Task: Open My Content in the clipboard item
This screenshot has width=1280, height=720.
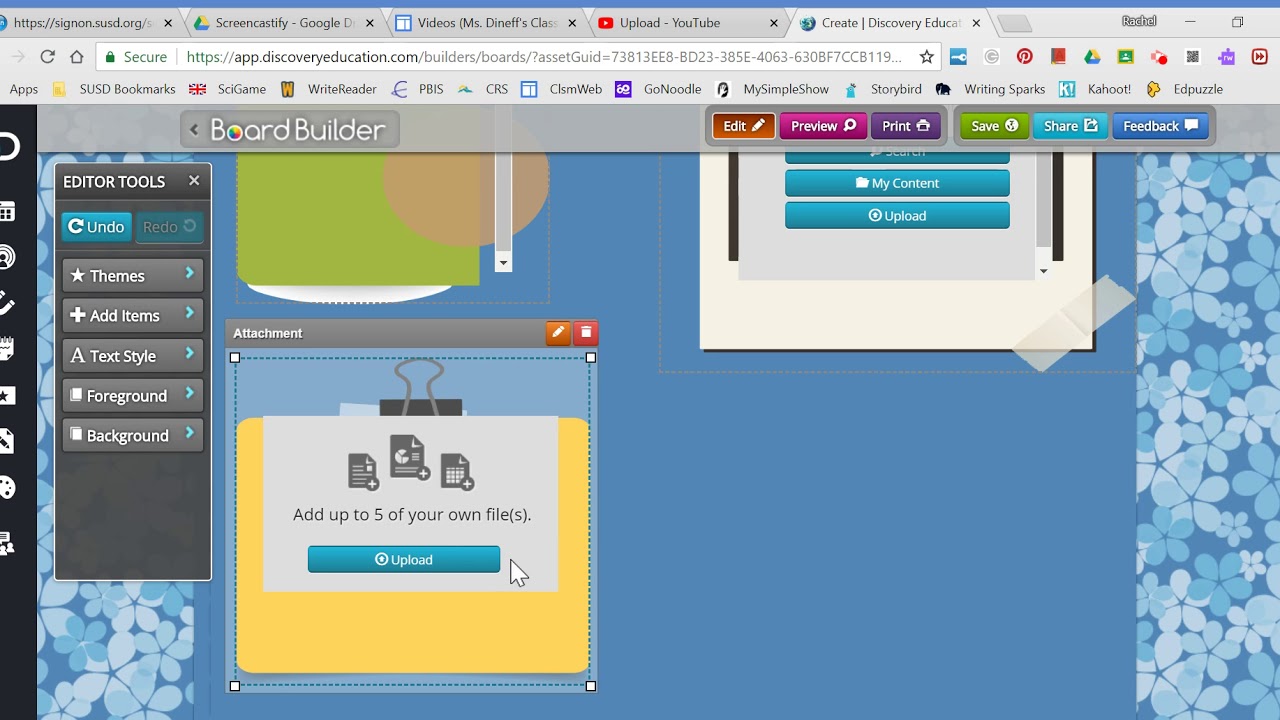Action: 897,183
